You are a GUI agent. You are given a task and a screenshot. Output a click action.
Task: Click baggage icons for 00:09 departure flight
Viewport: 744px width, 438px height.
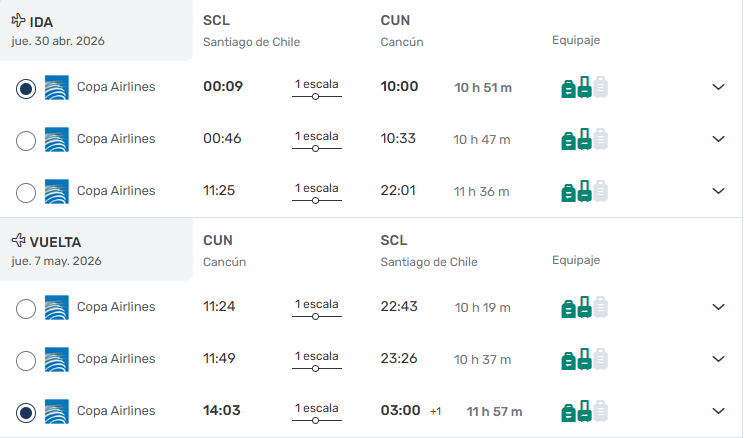coord(584,88)
